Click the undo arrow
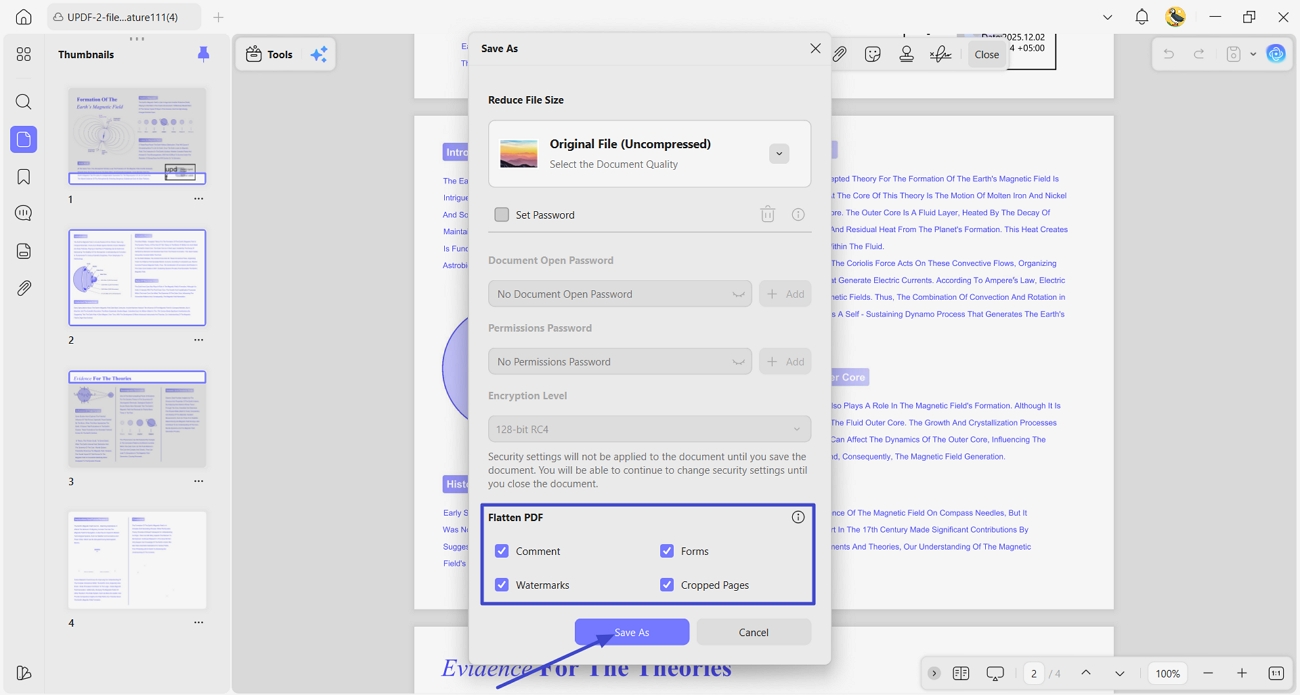 1168,54
